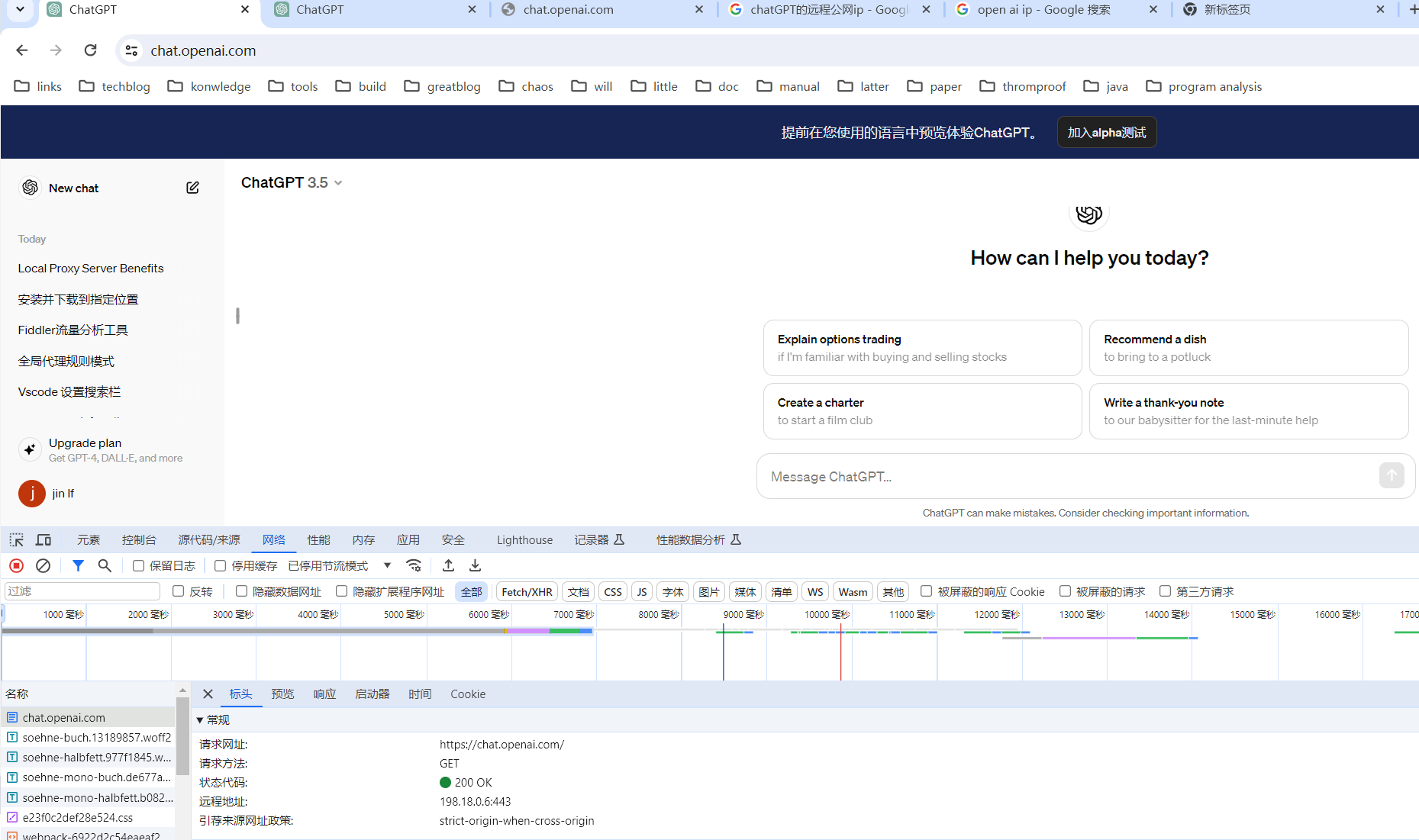Open site information icon in address bar
Screen dimensions: 1419x840
[131, 50]
